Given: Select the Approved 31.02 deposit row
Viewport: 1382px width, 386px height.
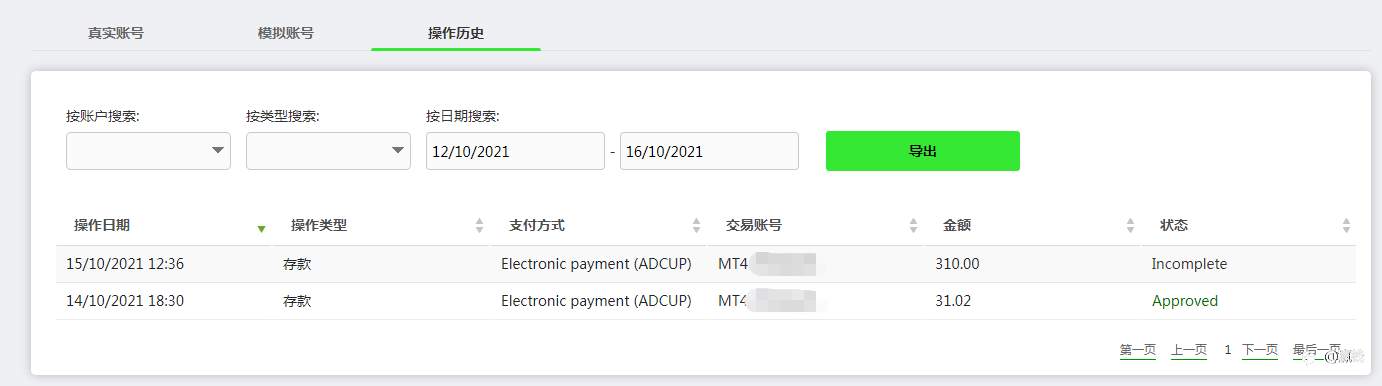Looking at the screenshot, I should 706,301.
